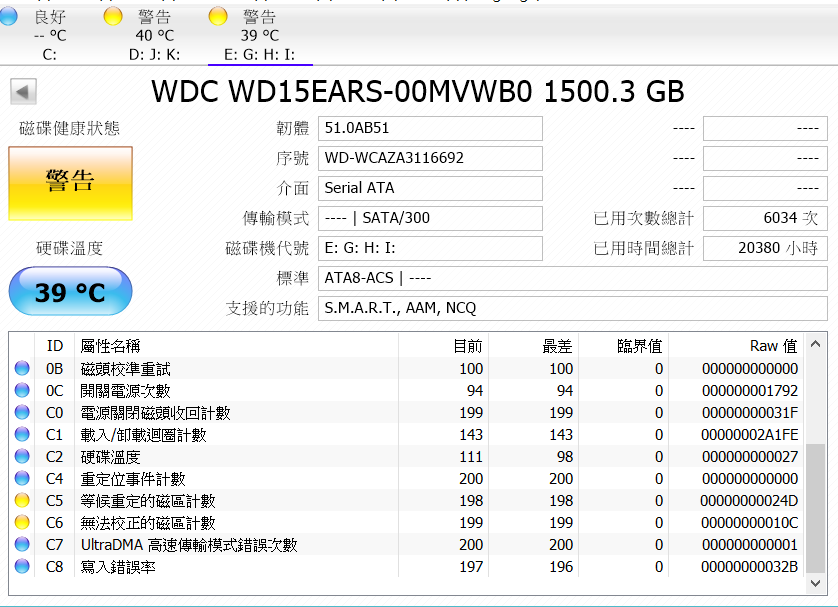The height and width of the screenshot is (607, 838).
Task: Click the yellow status circle for 39 °C drive
Action: point(218,17)
